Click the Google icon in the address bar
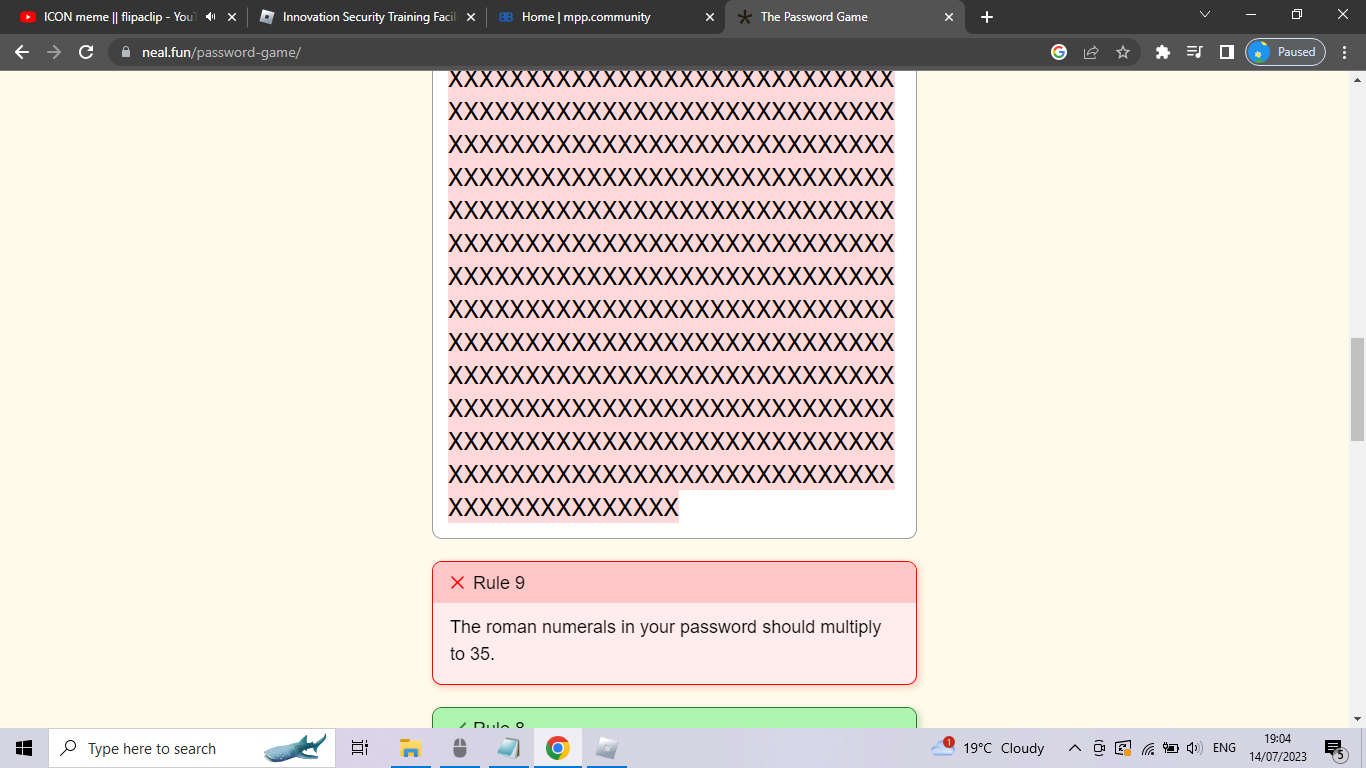This screenshot has width=1366, height=768. pos(1059,52)
